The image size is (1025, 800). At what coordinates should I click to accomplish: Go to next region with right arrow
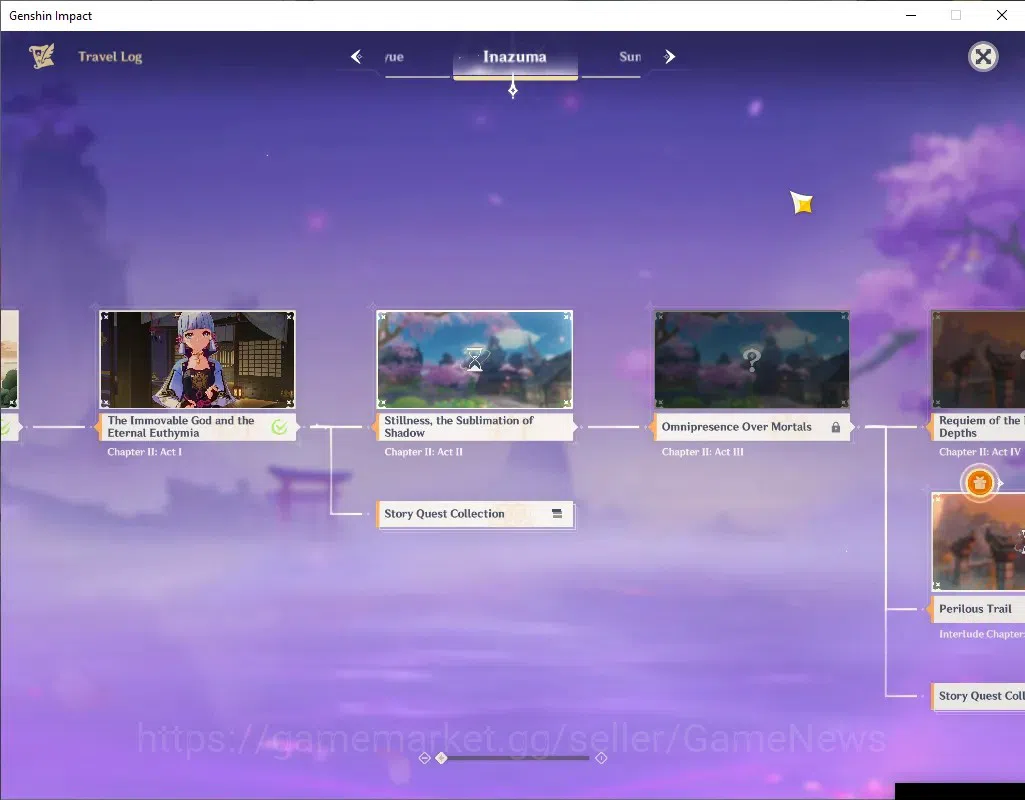(x=669, y=57)
